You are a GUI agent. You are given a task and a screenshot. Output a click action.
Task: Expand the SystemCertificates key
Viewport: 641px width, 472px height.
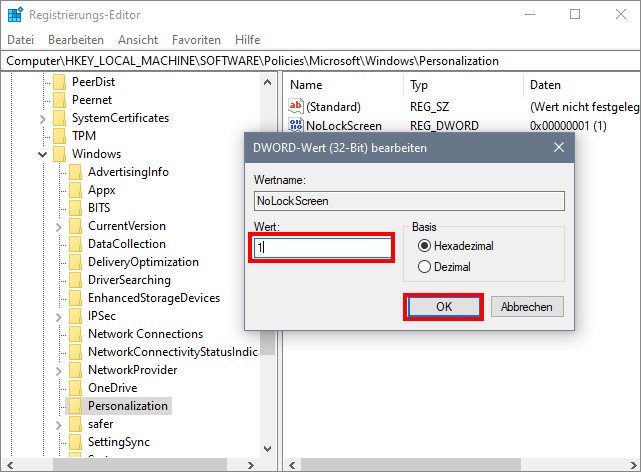coord(43,119)
